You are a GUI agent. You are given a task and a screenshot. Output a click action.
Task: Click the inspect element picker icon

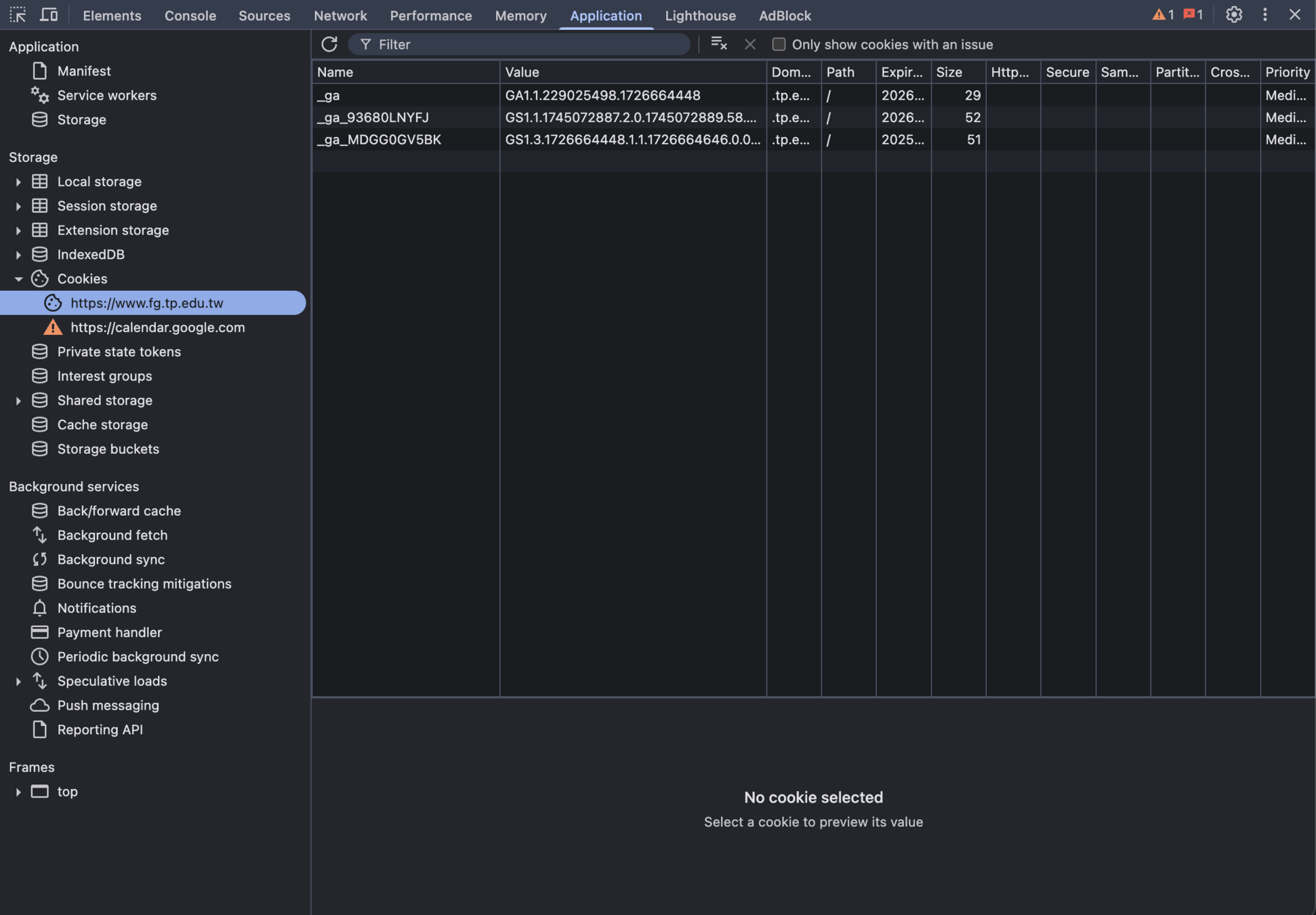[x=18, y=15]
